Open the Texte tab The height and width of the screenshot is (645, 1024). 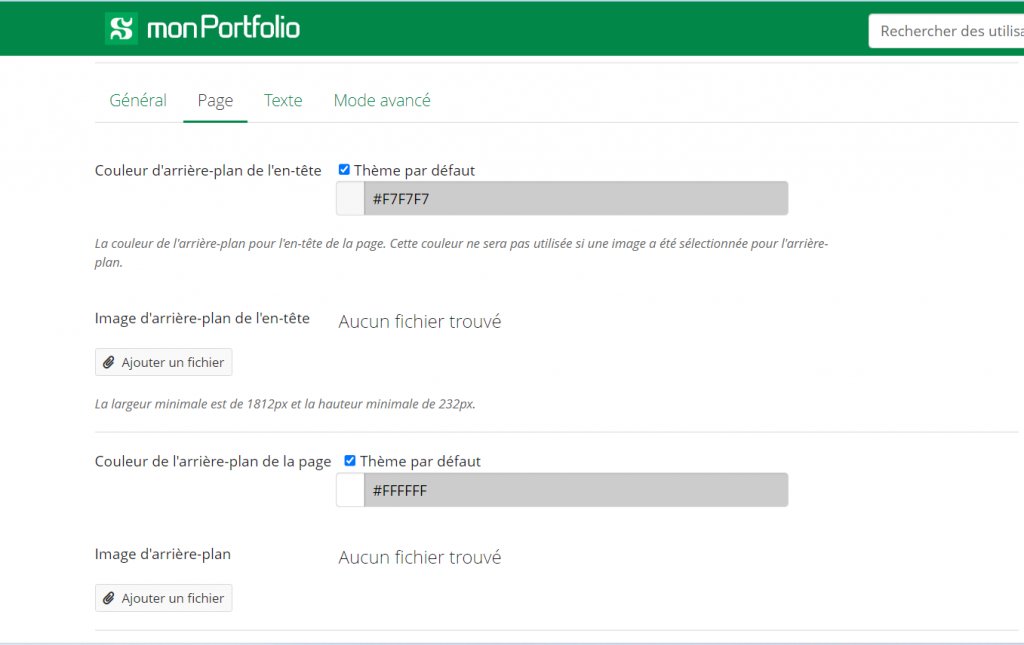[283, 100]
